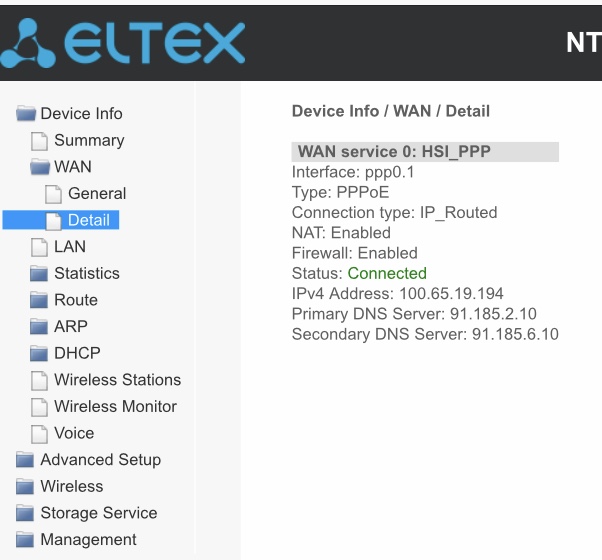Open the Wireless Stations page
This screenshot has height=560, width=602.
(x=117, y=380)
